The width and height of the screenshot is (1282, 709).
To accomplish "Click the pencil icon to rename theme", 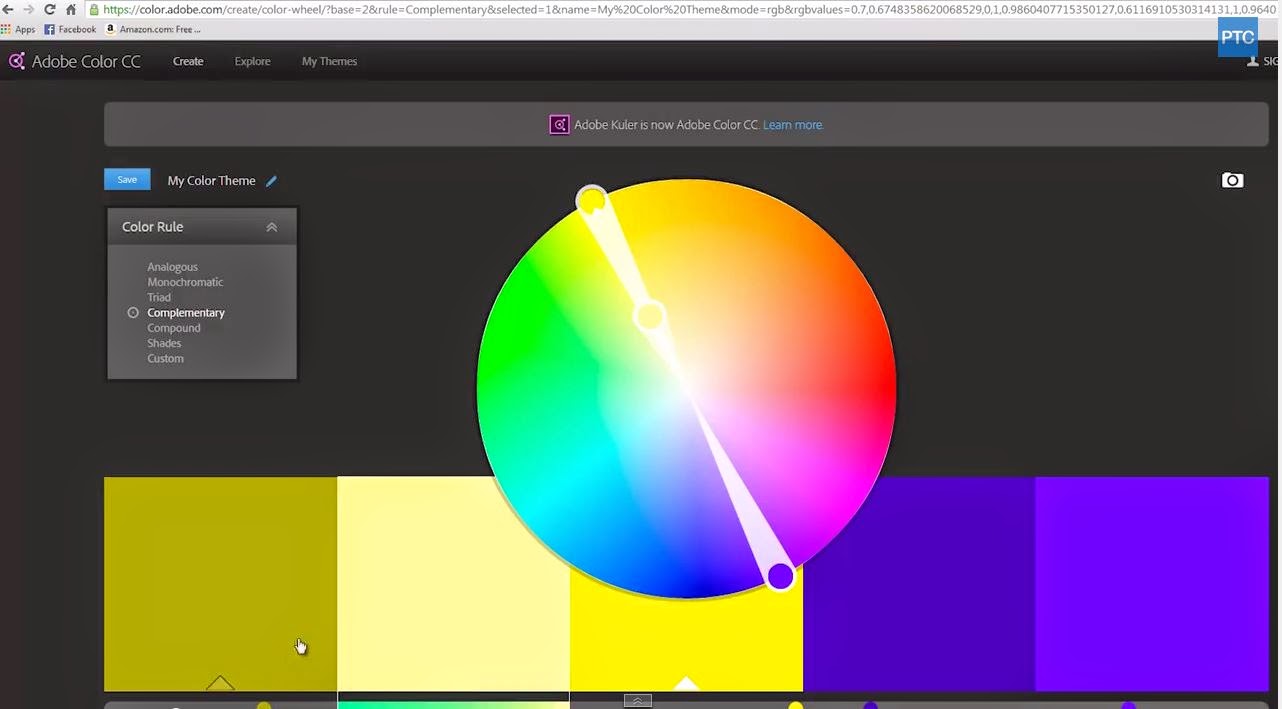I will pyautogui.click(x=271, y=181).
